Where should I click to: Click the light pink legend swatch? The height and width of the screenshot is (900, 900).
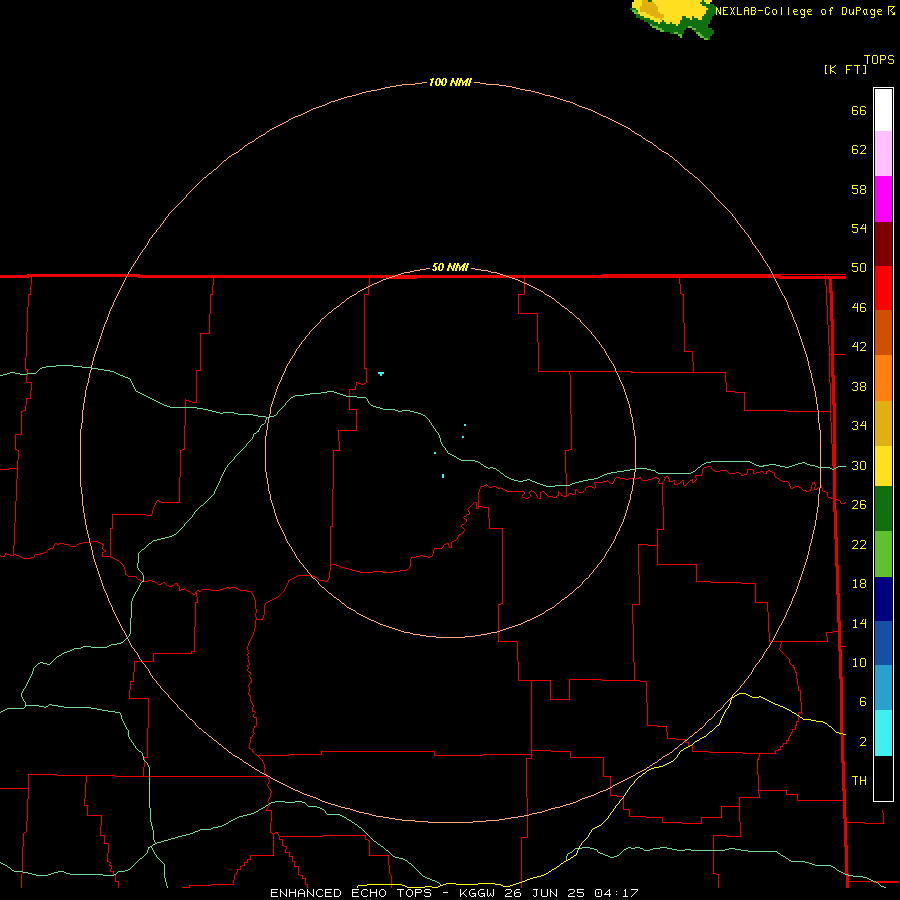(883, 154)
